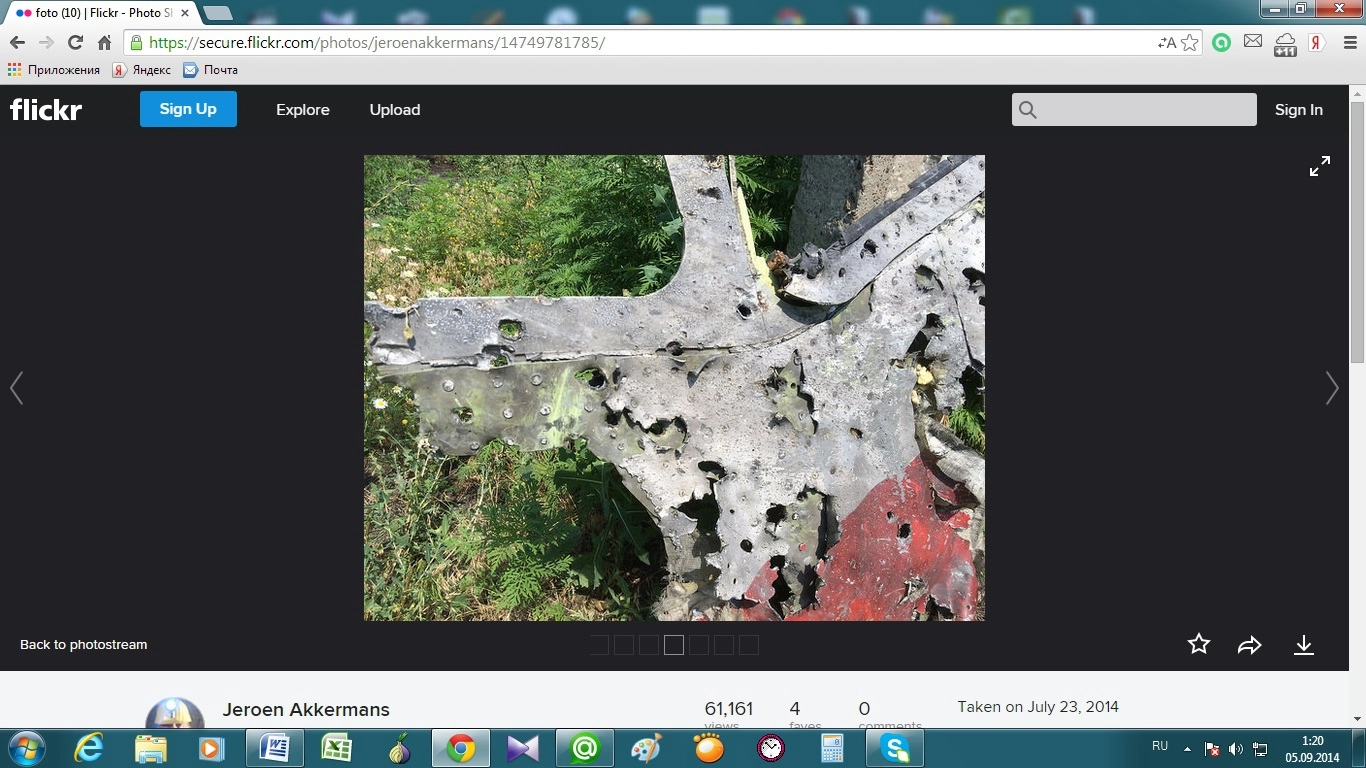Expand photo to fullscreen view
Viewport: 1366px width, 768px height.
[x=1320, y=167]
